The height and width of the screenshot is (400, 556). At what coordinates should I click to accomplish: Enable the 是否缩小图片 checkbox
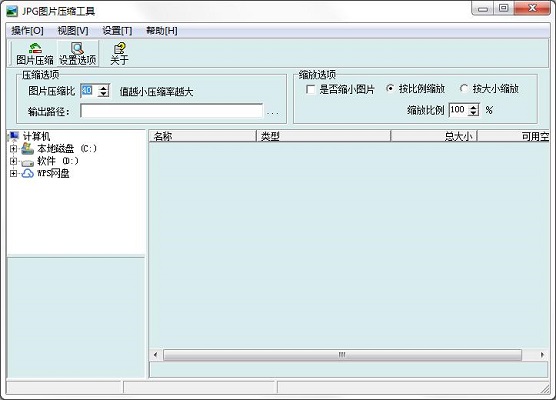pyautogui.click(x=310, y=89)
